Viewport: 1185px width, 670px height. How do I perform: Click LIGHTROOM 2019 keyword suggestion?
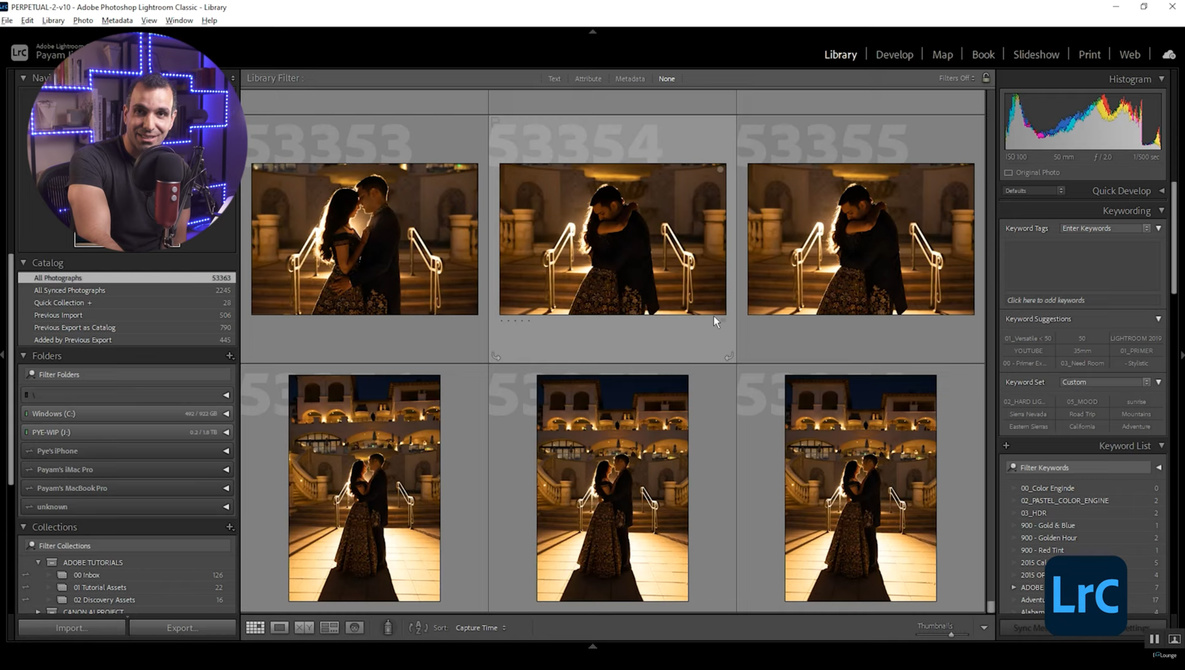1136,338
